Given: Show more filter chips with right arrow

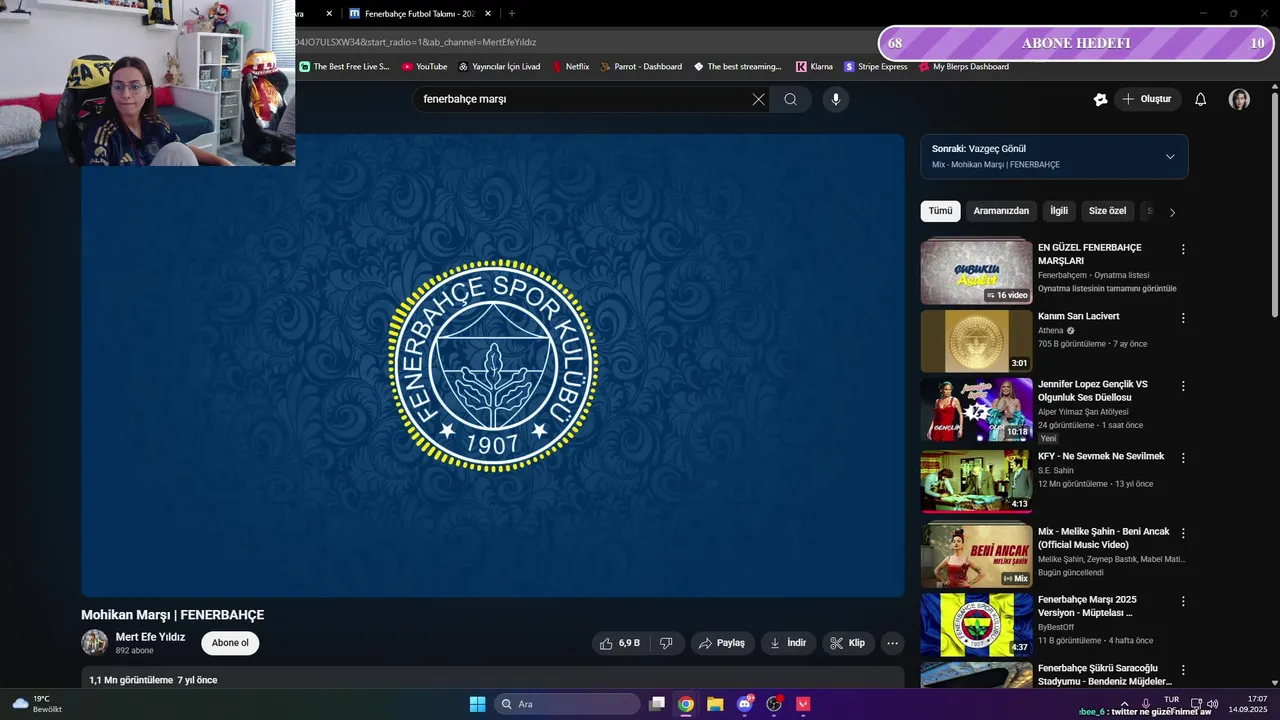Looking at the screenshot, I should pyautogui.click(x=1172, y=212).
